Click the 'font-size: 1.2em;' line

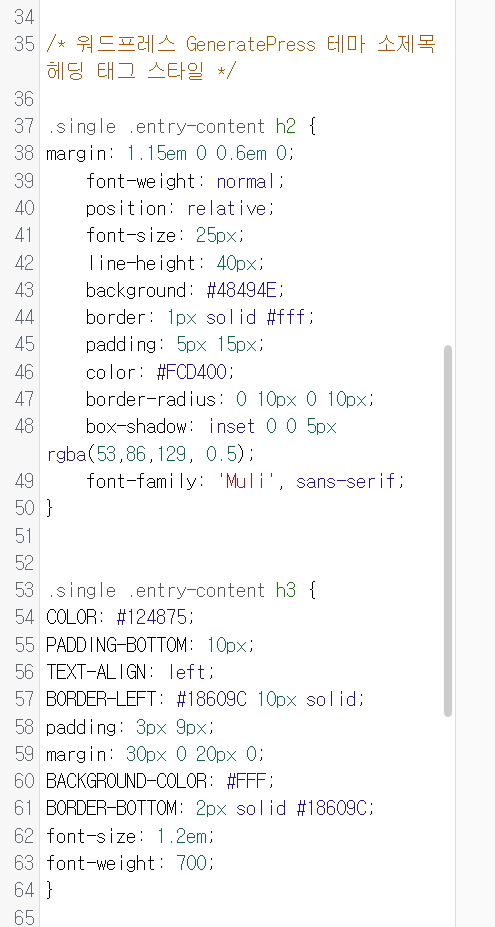(131, 836)
